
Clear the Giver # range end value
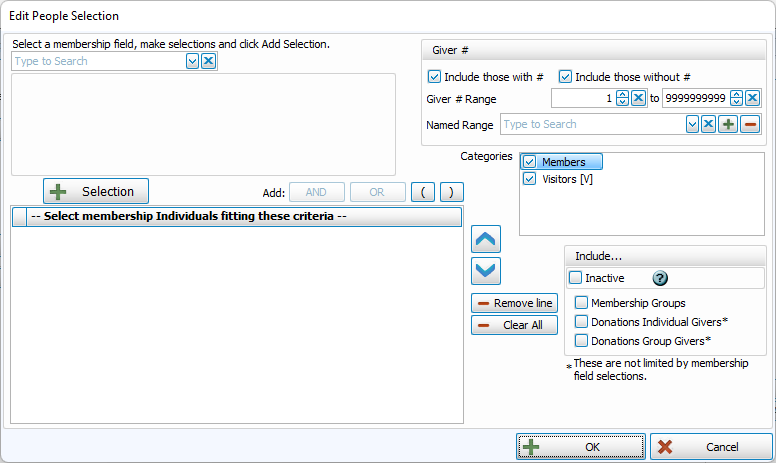753,98
